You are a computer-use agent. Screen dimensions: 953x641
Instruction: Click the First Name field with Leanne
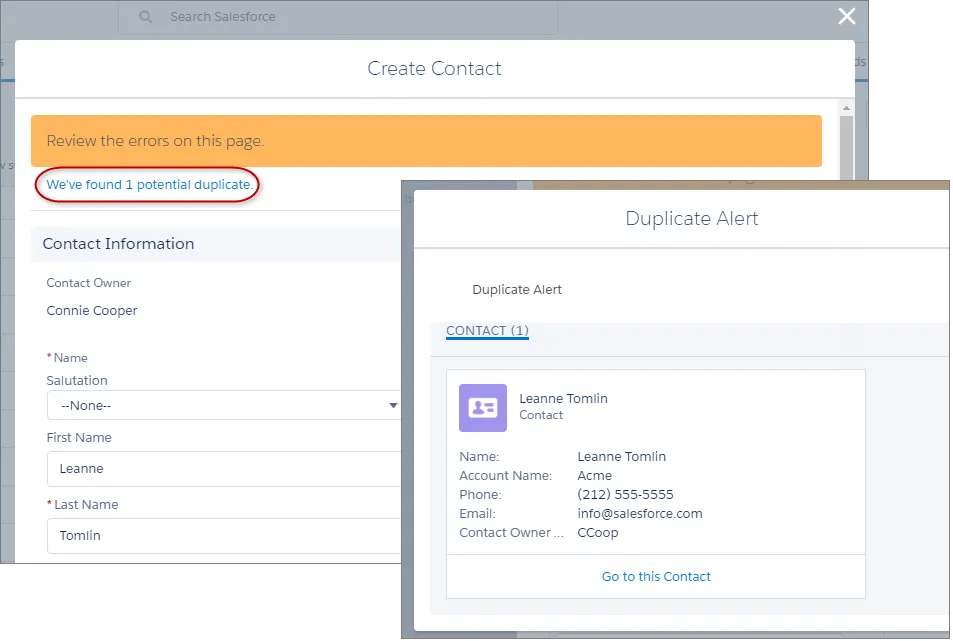coord(224,468)
